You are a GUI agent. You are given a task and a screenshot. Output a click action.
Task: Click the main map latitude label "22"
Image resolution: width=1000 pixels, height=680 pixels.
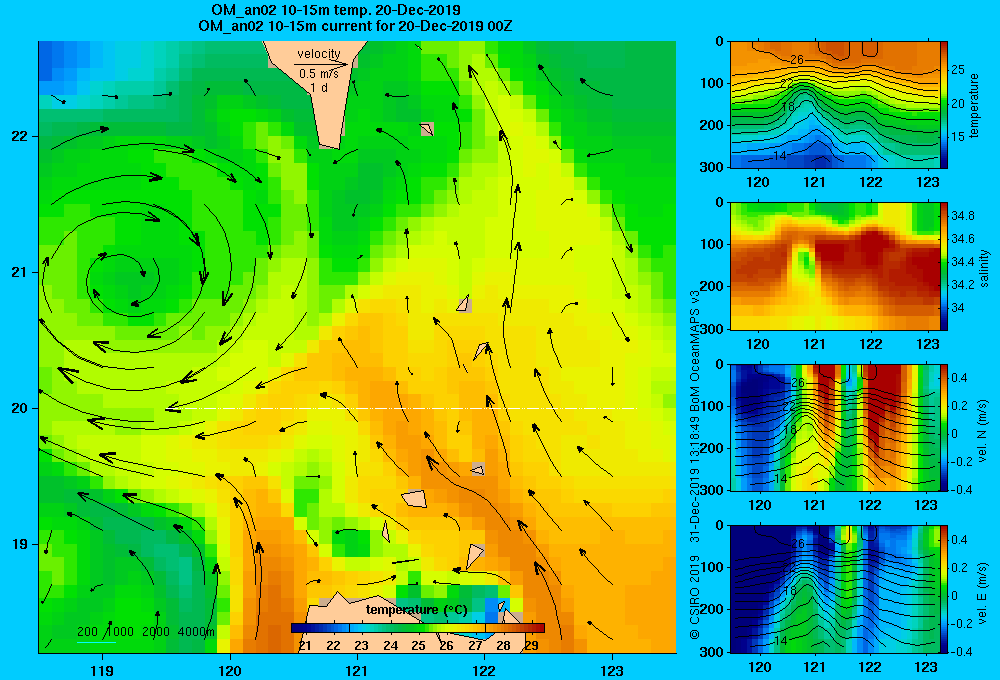pyautogui.click(x=19, y=136)
